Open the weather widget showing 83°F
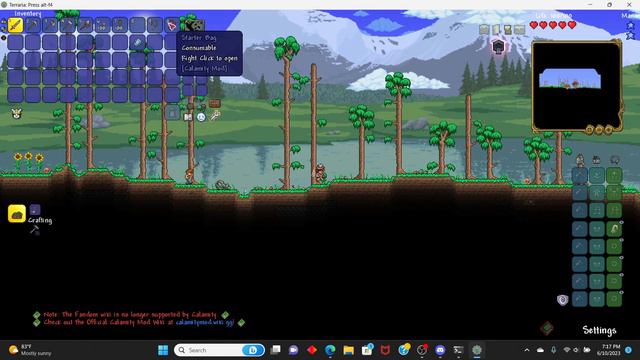 coord(31,350)
